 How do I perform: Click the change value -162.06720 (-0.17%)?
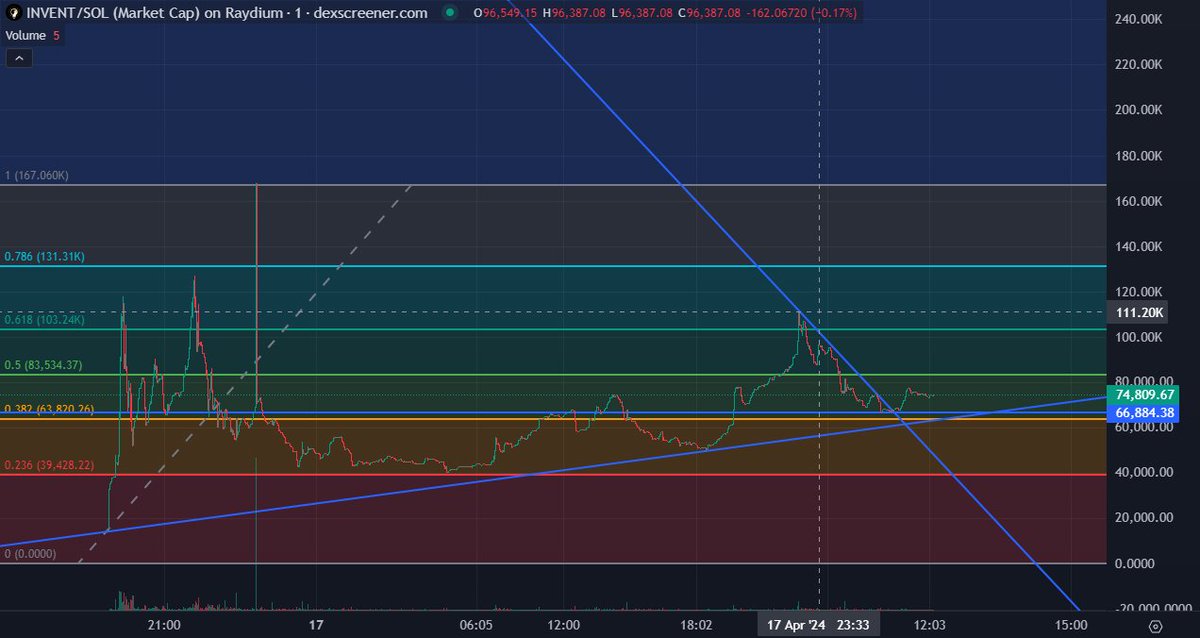pos(801,13)
